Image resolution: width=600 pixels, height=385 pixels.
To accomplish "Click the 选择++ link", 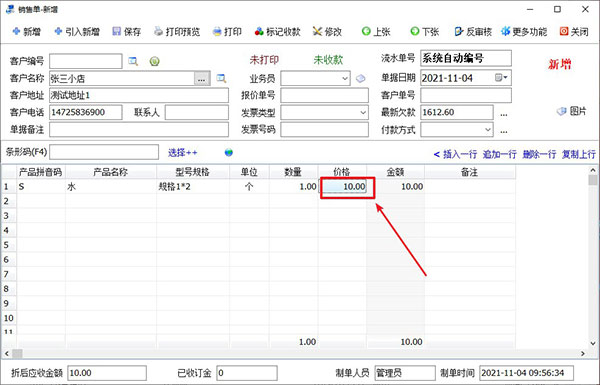I will [183, 153].
